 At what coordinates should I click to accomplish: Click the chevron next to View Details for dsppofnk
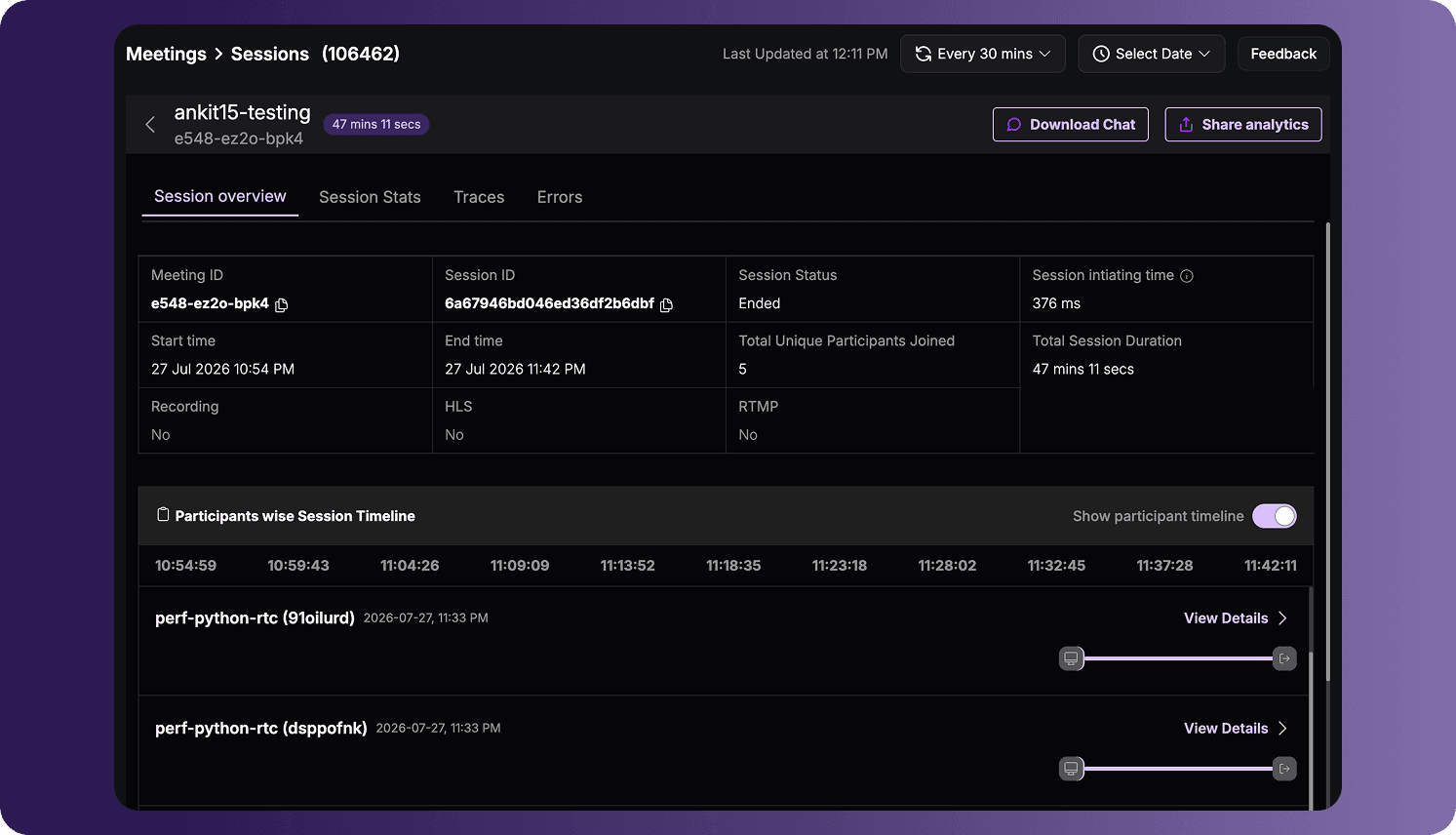pos(1283,729)
